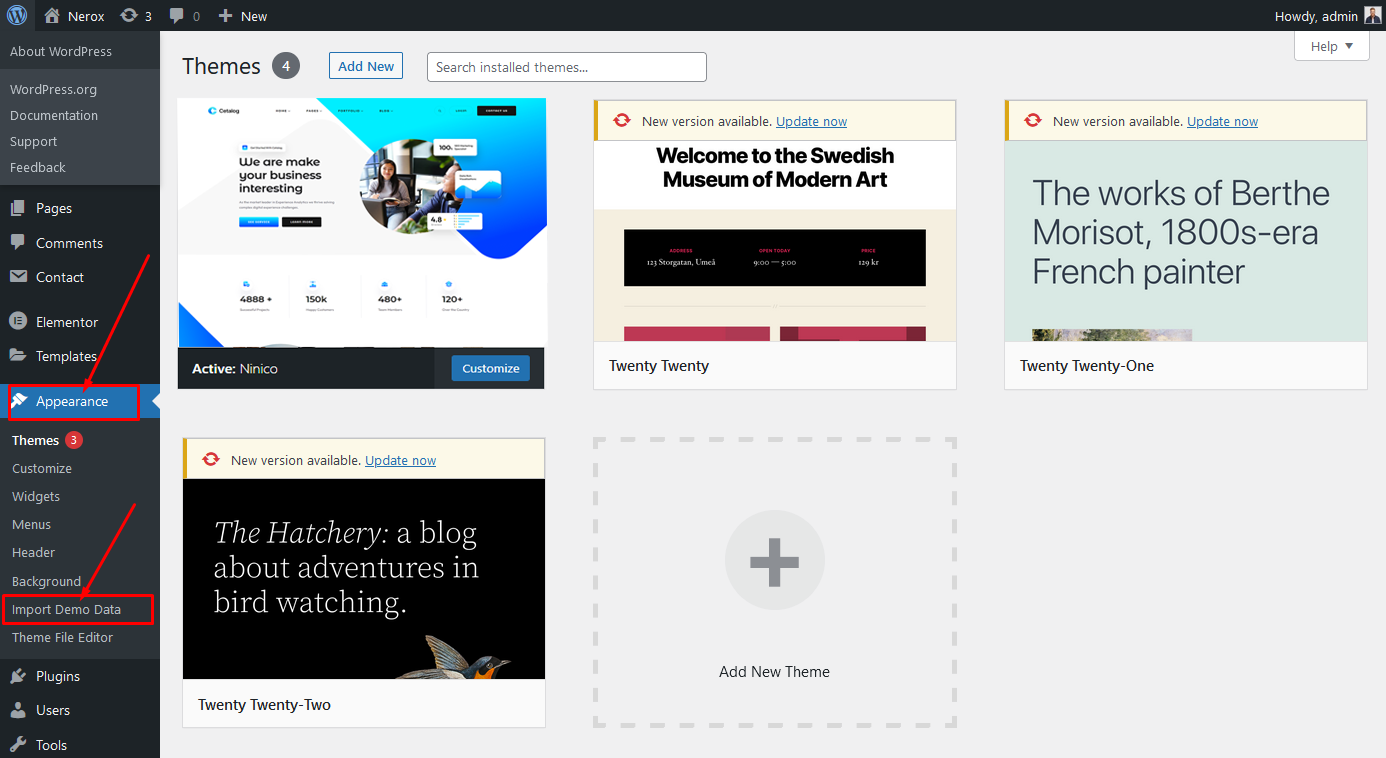Open the updates icon in admin bar
Screen dimensions: 1386x758
[x=129, y=16]
